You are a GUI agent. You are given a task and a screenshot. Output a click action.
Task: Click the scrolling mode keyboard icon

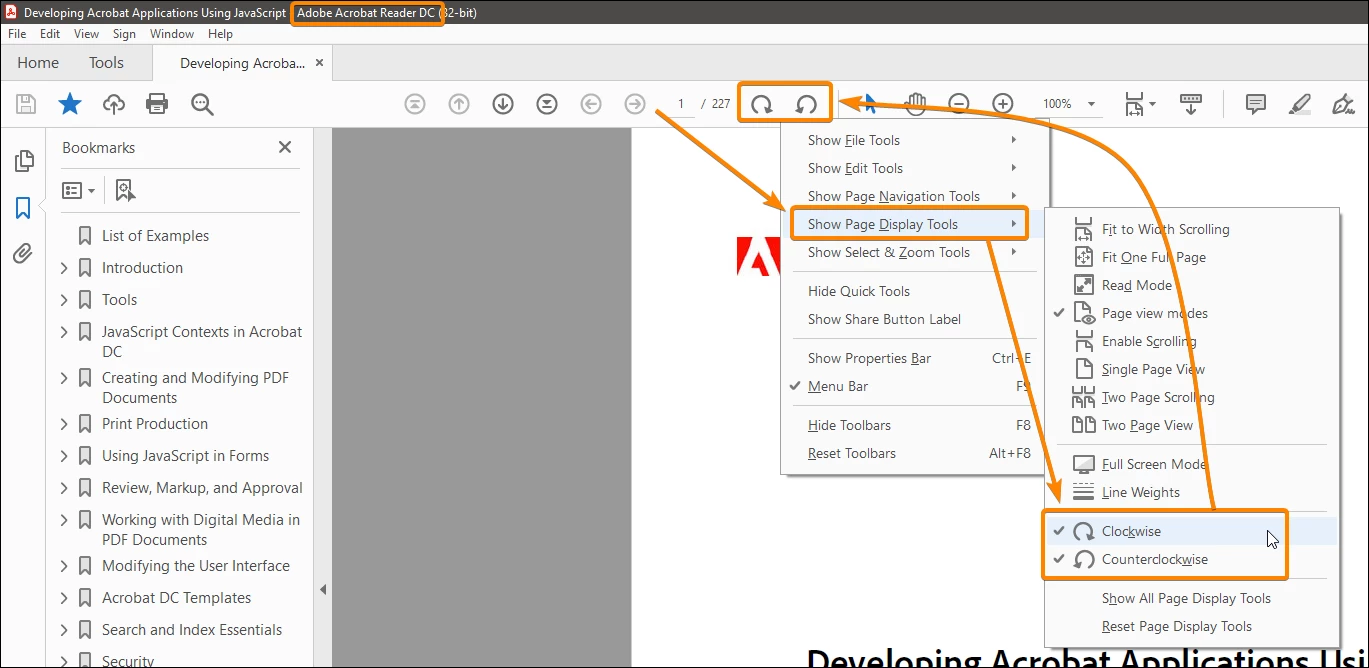pyautogui.click(x=1191, y=104)
